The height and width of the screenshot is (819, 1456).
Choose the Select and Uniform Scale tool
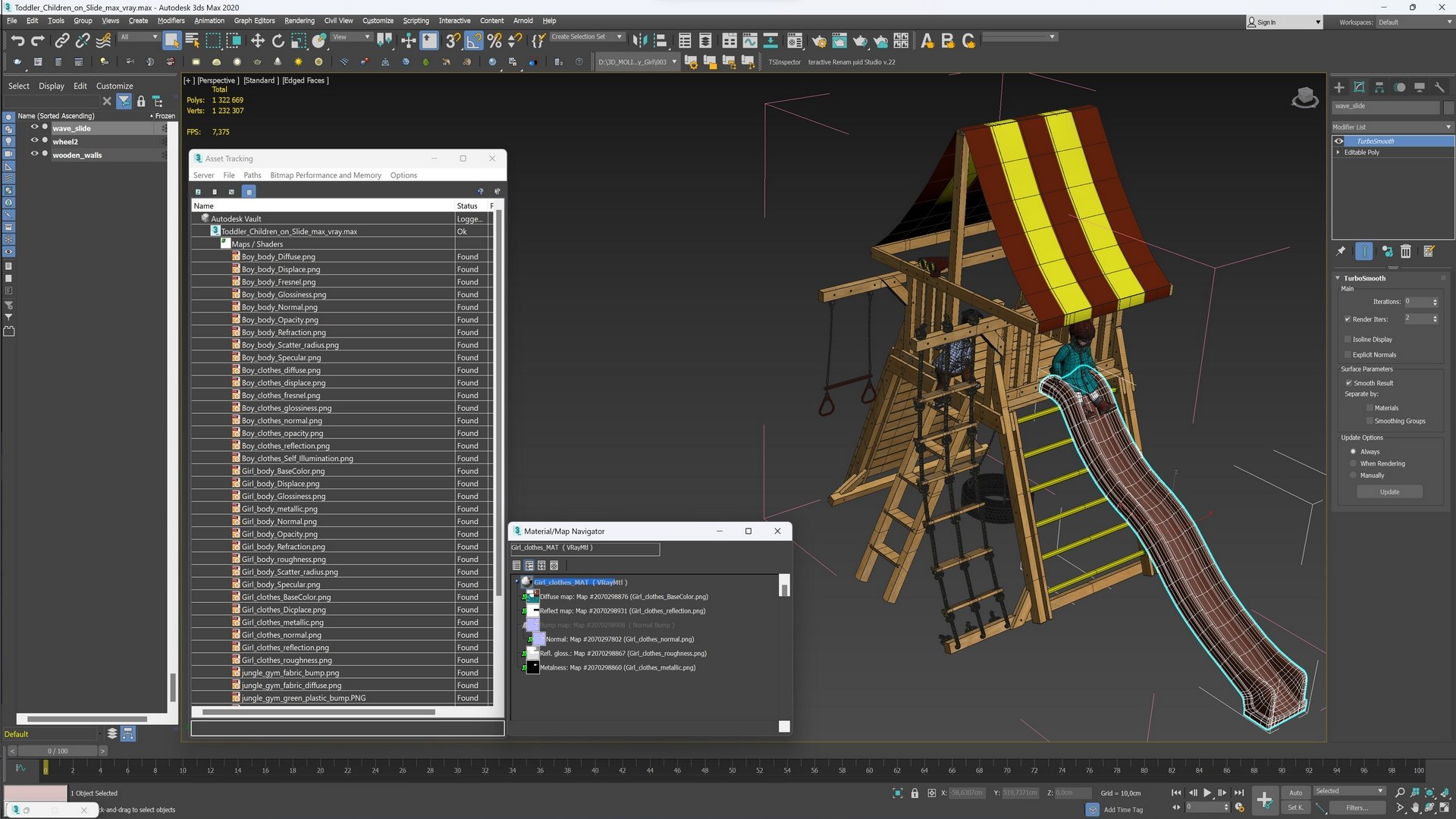[x=298, y=40]
